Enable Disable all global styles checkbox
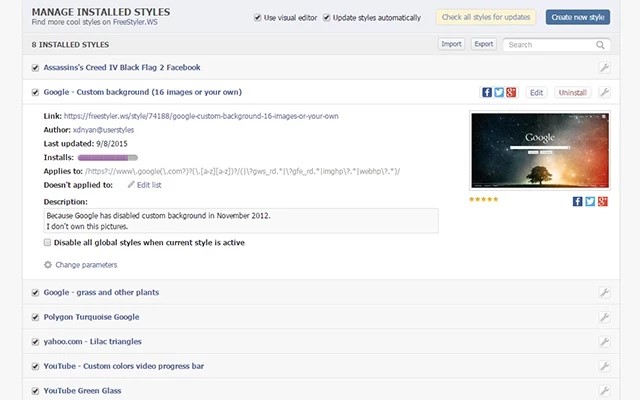The width and height of the screenshot is (640, 400). [x=47, y=242]
